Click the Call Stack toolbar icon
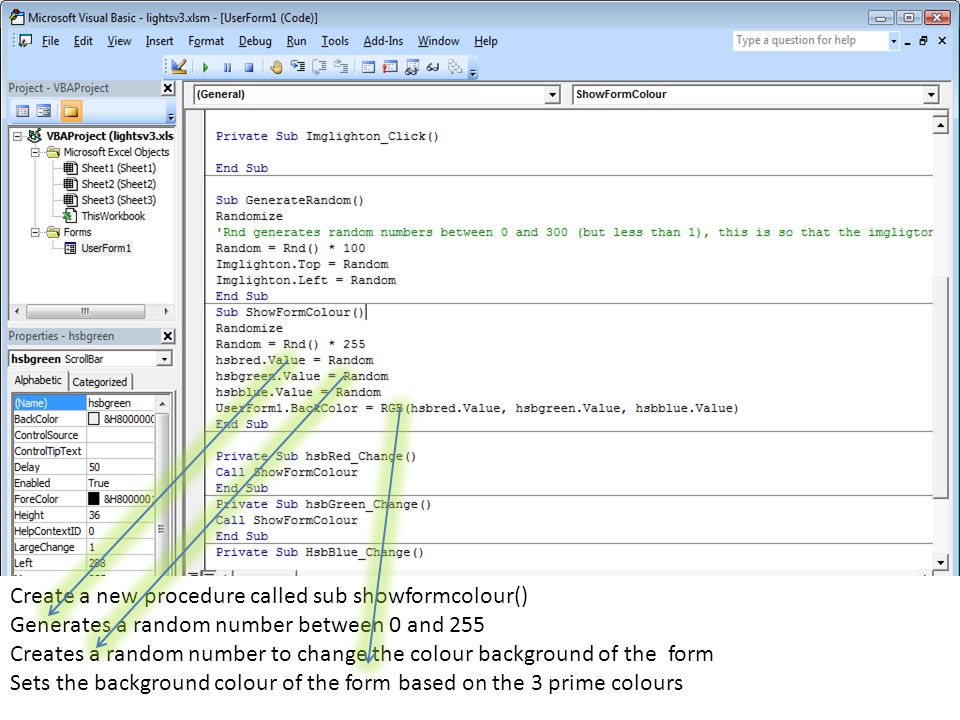This screenshot has width=960, height=720. pos(455,66)
